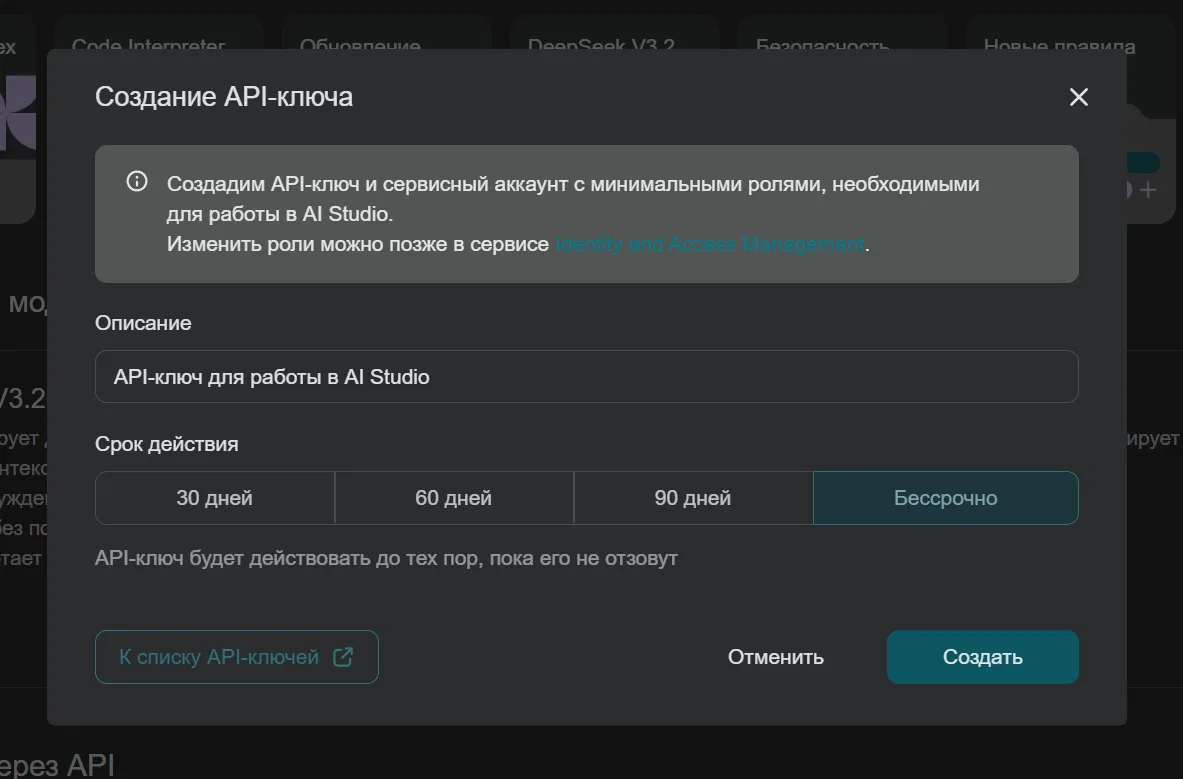This screenshot has height=779, width=1183.
Task: Click the info icon in the notice banner
Action: 137,181
